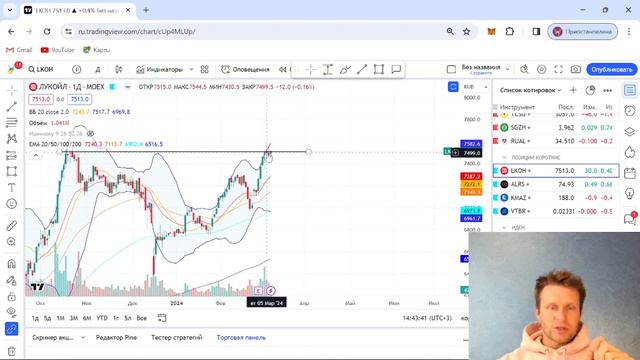The height and width of the screenshot is (360, 640).
Task: Select the crosshair cursor tool in left sidebar
Action: (x=12, y=90)
